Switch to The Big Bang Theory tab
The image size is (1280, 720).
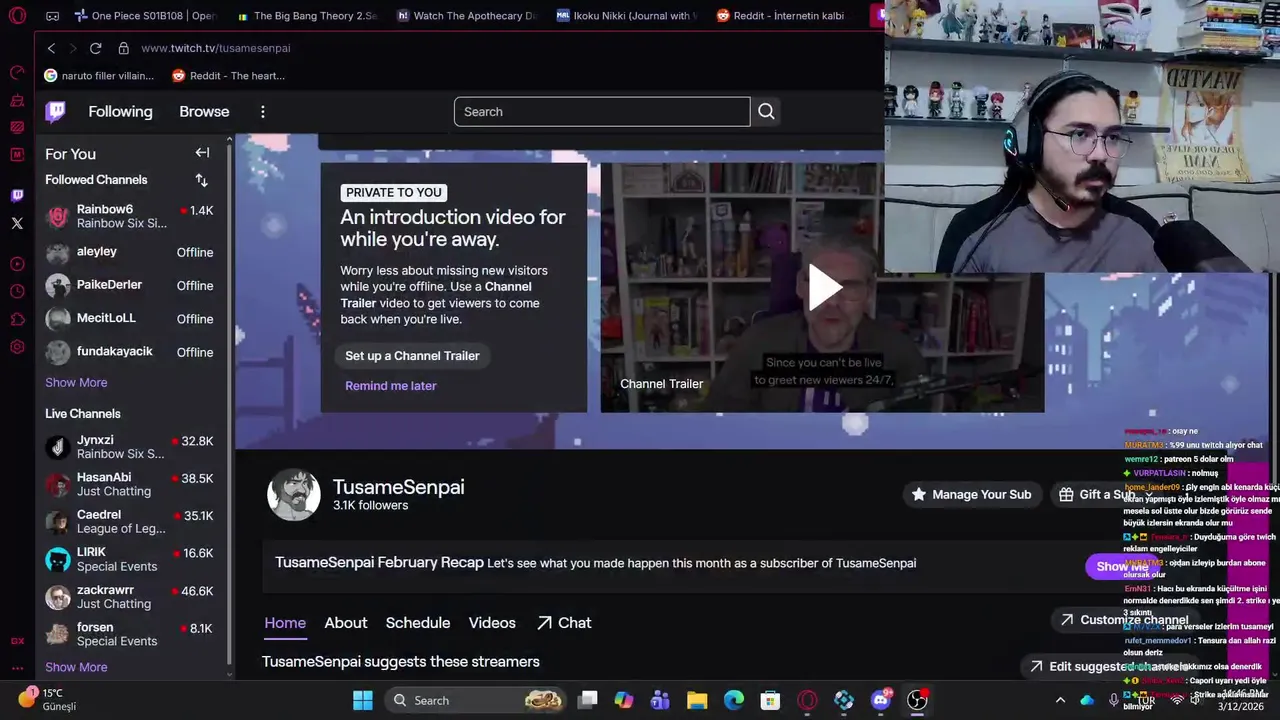[x=307, y=16]
